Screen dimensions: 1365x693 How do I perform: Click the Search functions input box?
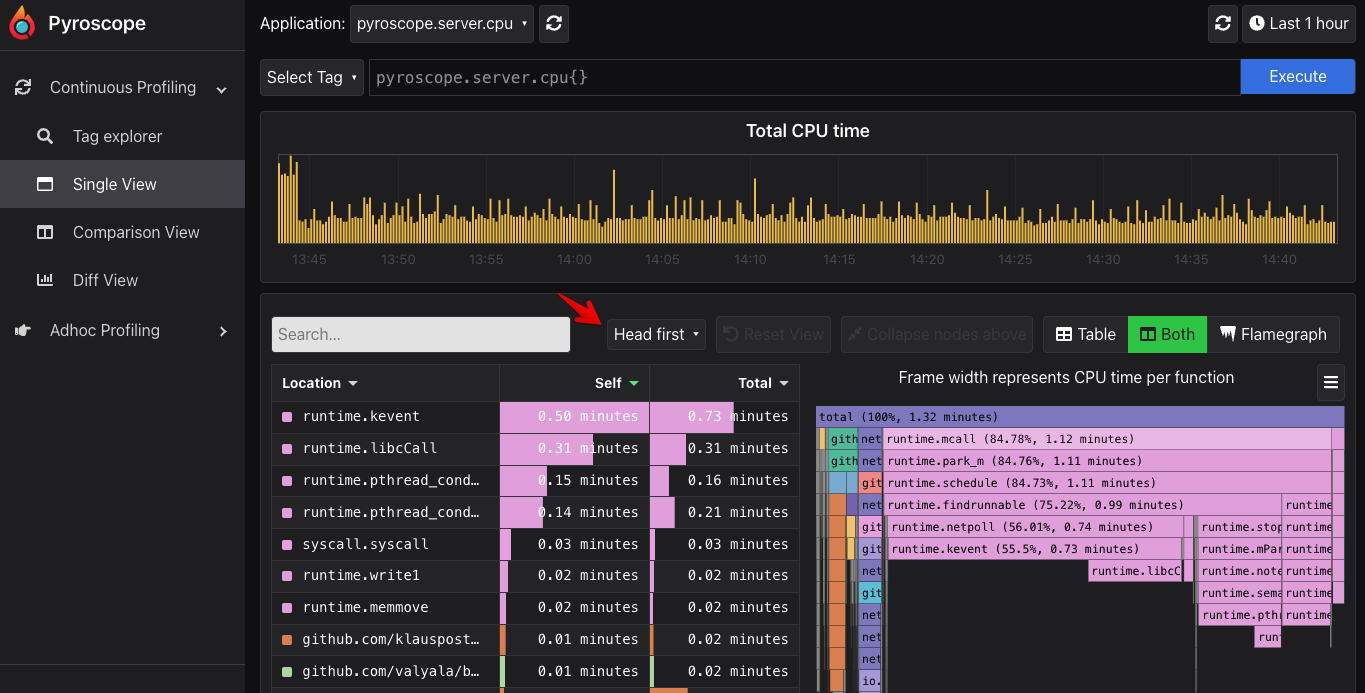coord(421,334)
